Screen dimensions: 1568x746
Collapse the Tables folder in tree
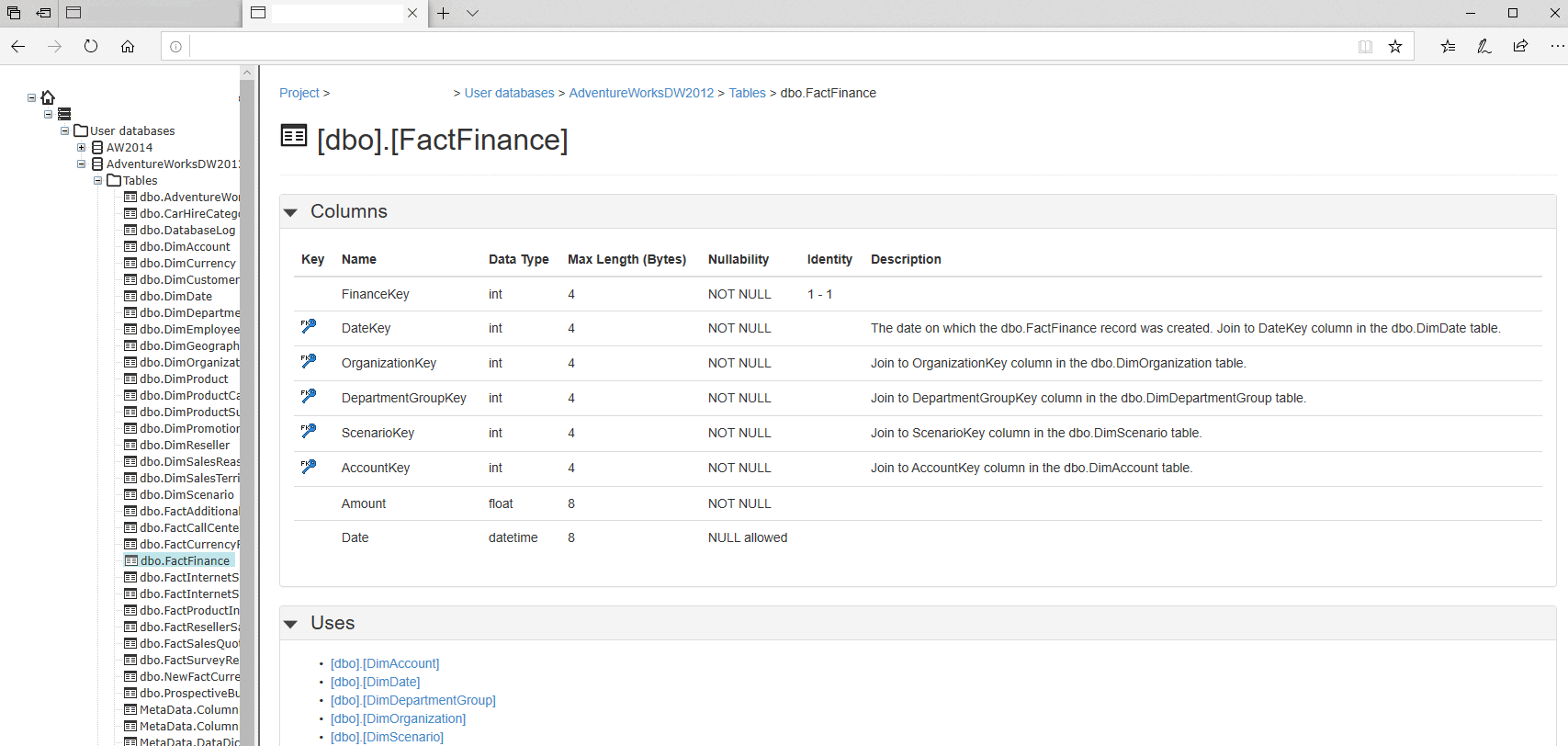pos(98,180)
